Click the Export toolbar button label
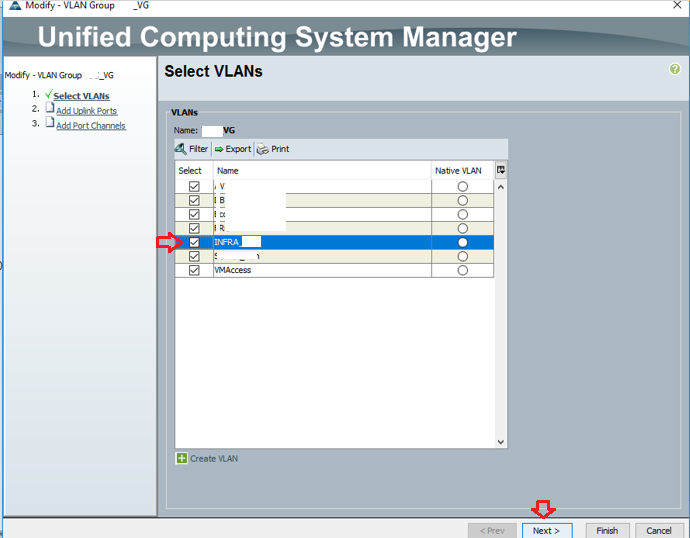Image resolution: width=690 pixels, height=538 pixels. tap(238, 149)
